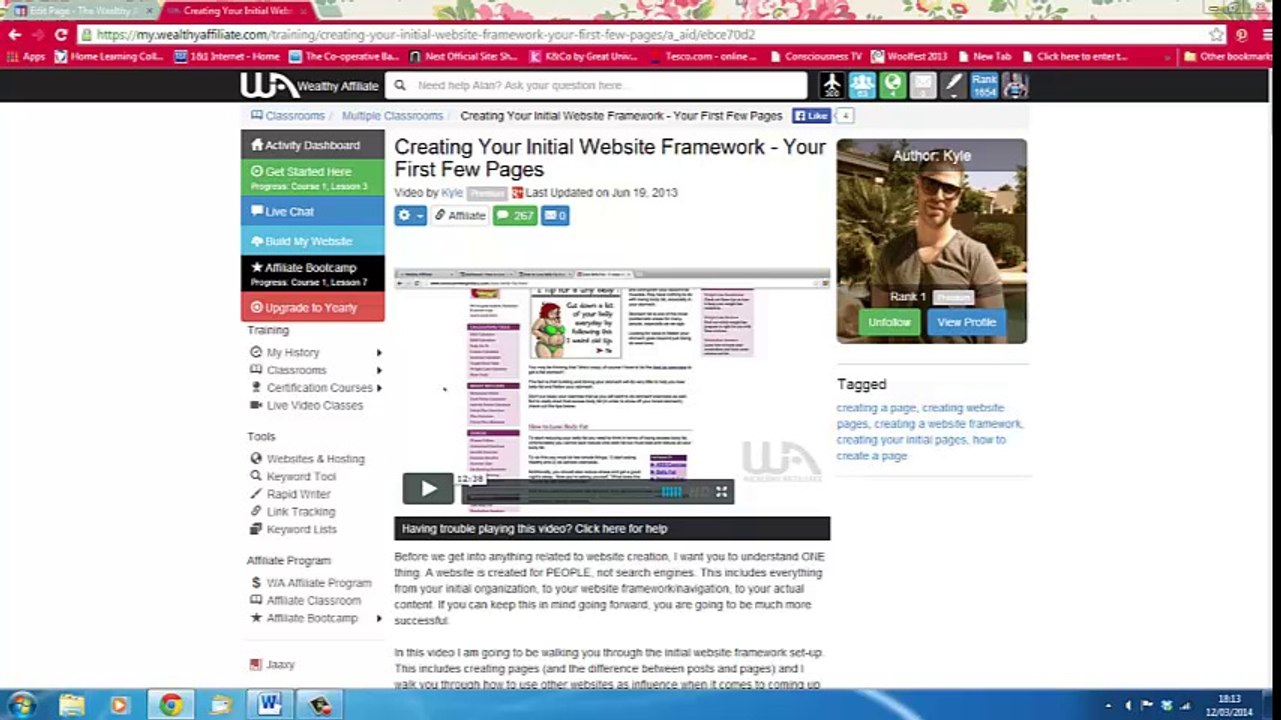Play the training video
The image size is (1281, 720).
click(428, 488)
